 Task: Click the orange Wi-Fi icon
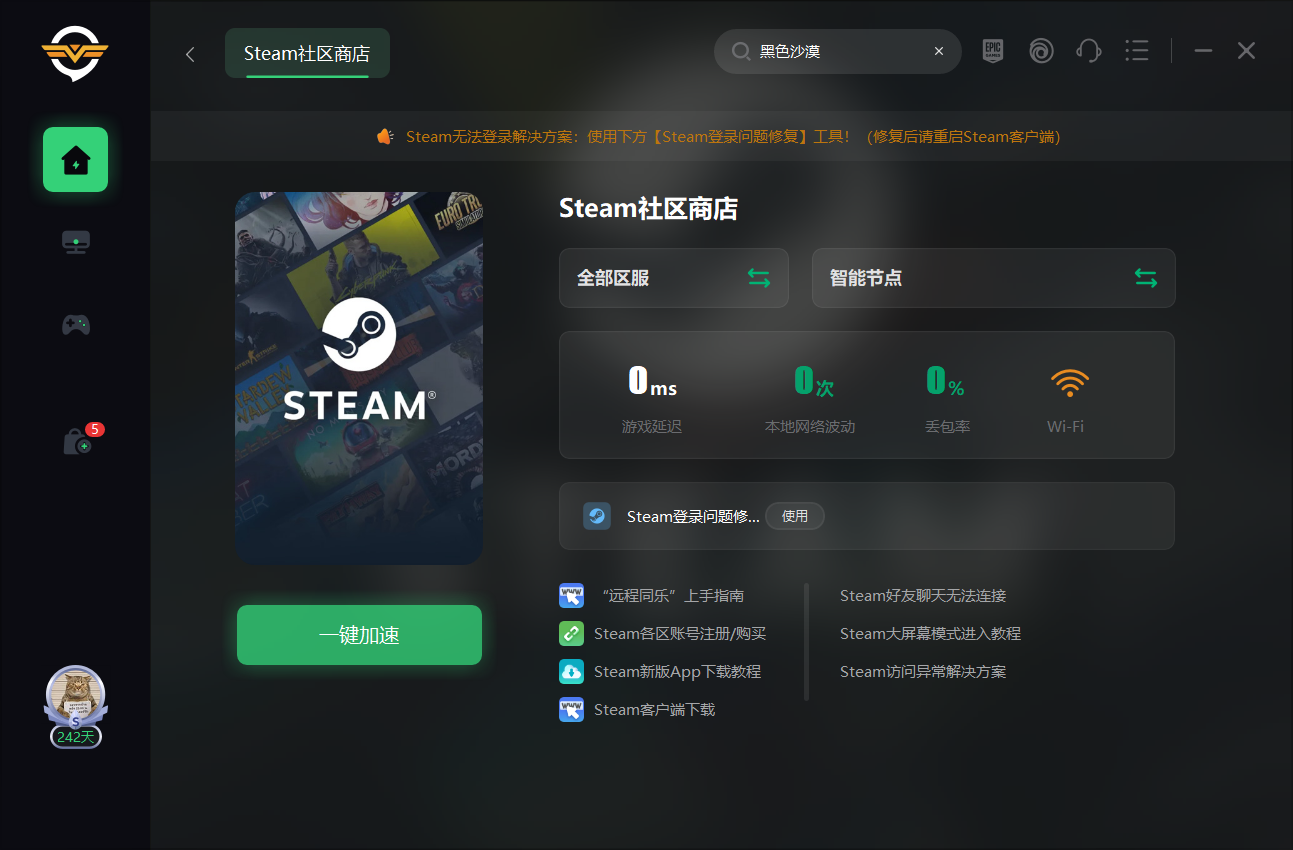(1069, 383)
